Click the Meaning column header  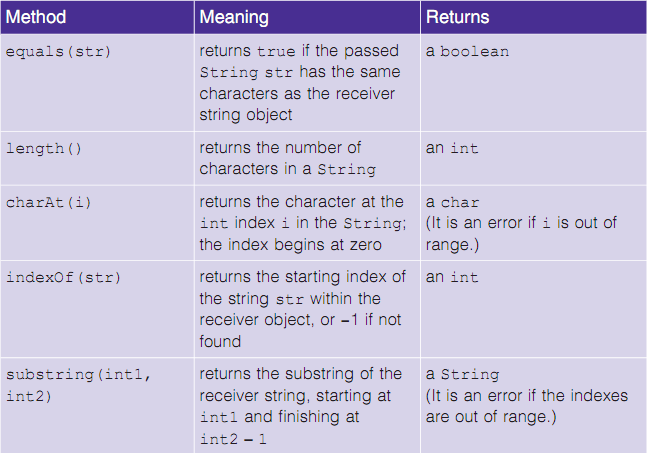pos(236,18)
